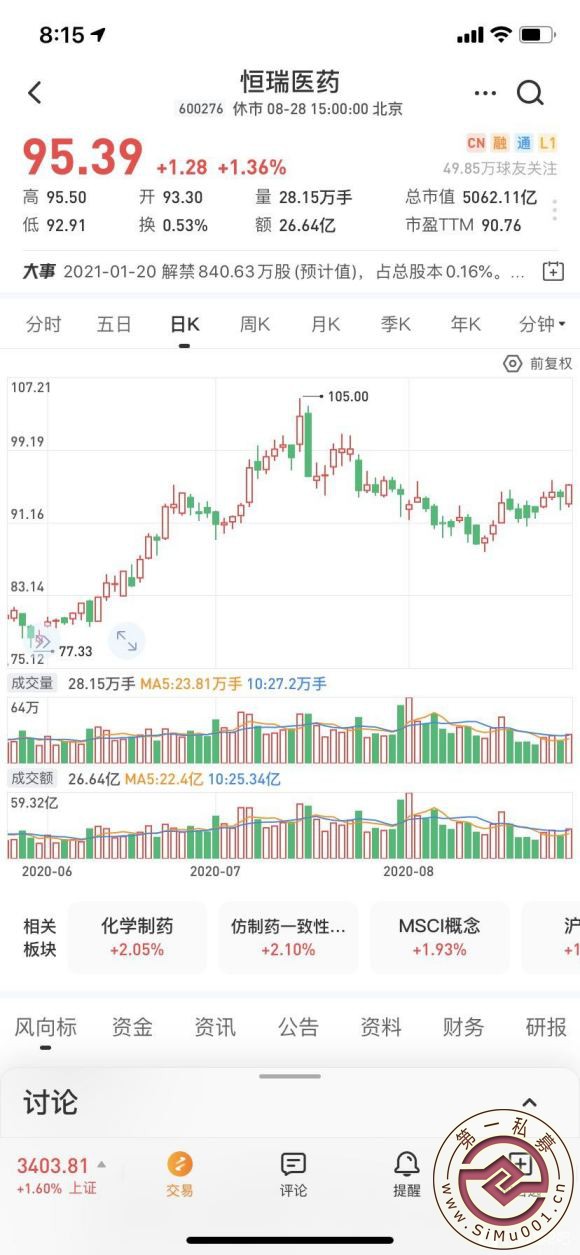Select the 日K daily candlestick tab
The width and height of the screenshot is (580, 1255).
185,324
